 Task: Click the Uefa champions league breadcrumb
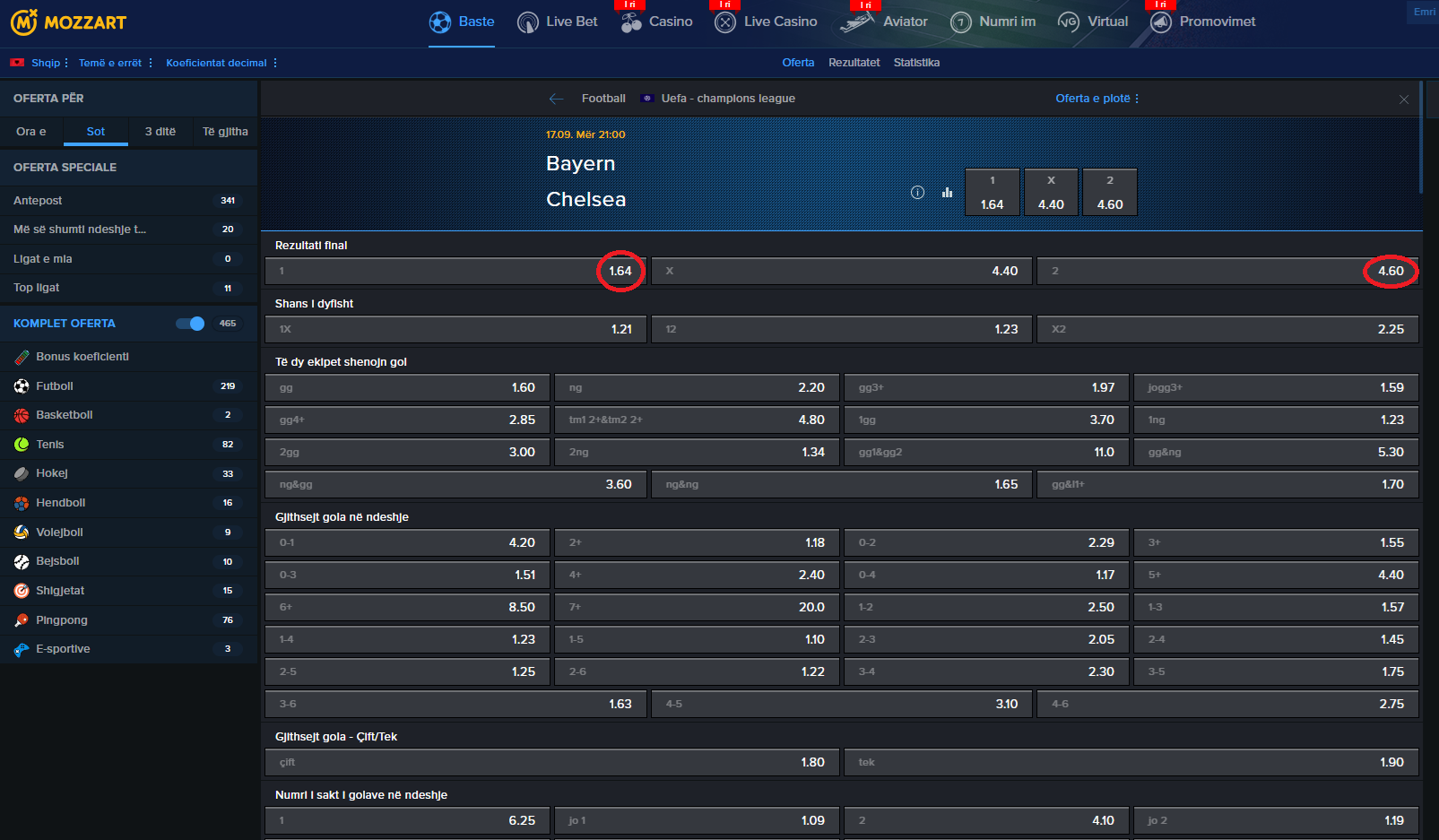[x=728, y=99]
